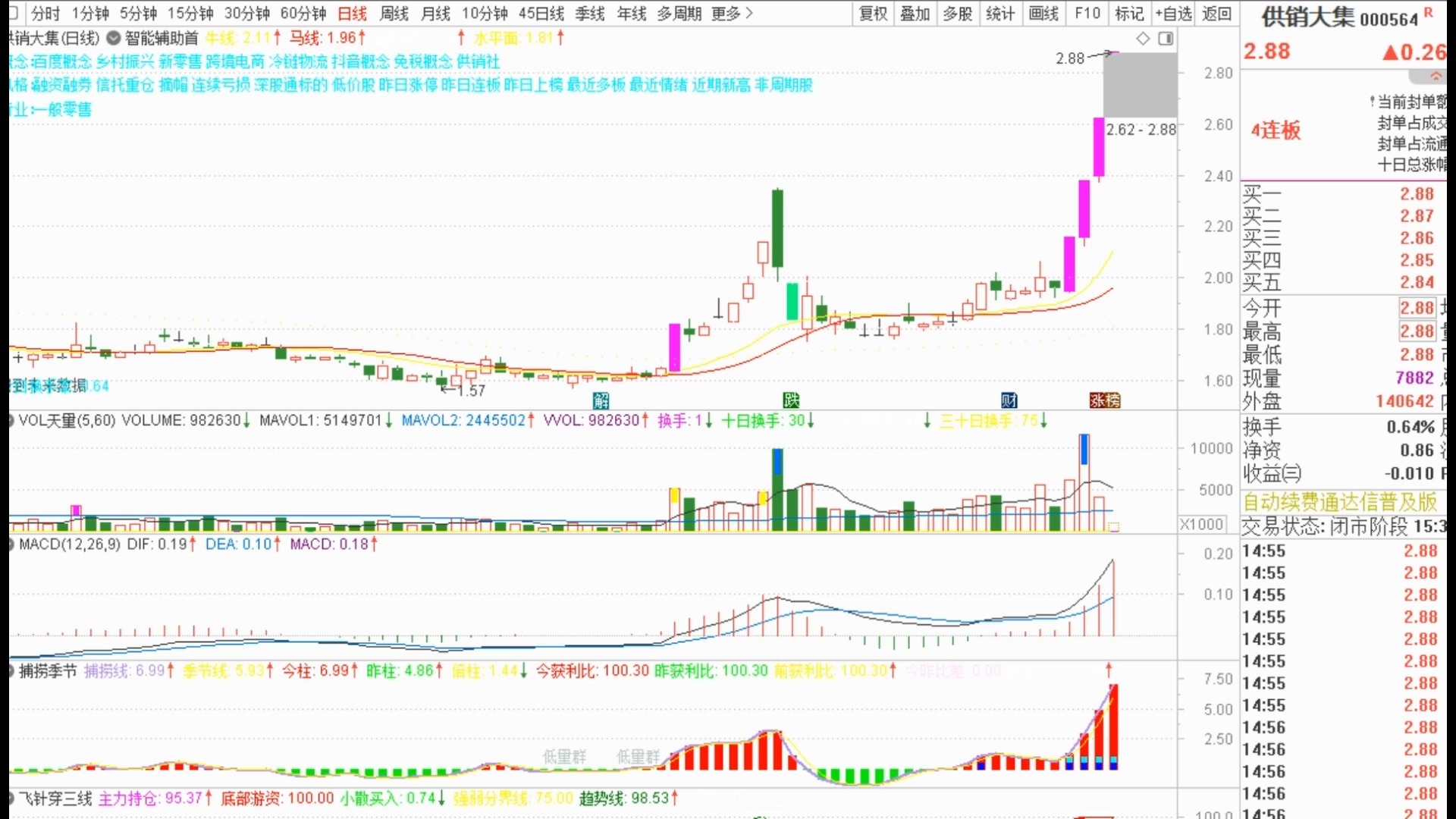The height and width of the screenshot is (819, 1456).
Task: Click the 近期新高 style tag
Action: (x=721, y=85)
